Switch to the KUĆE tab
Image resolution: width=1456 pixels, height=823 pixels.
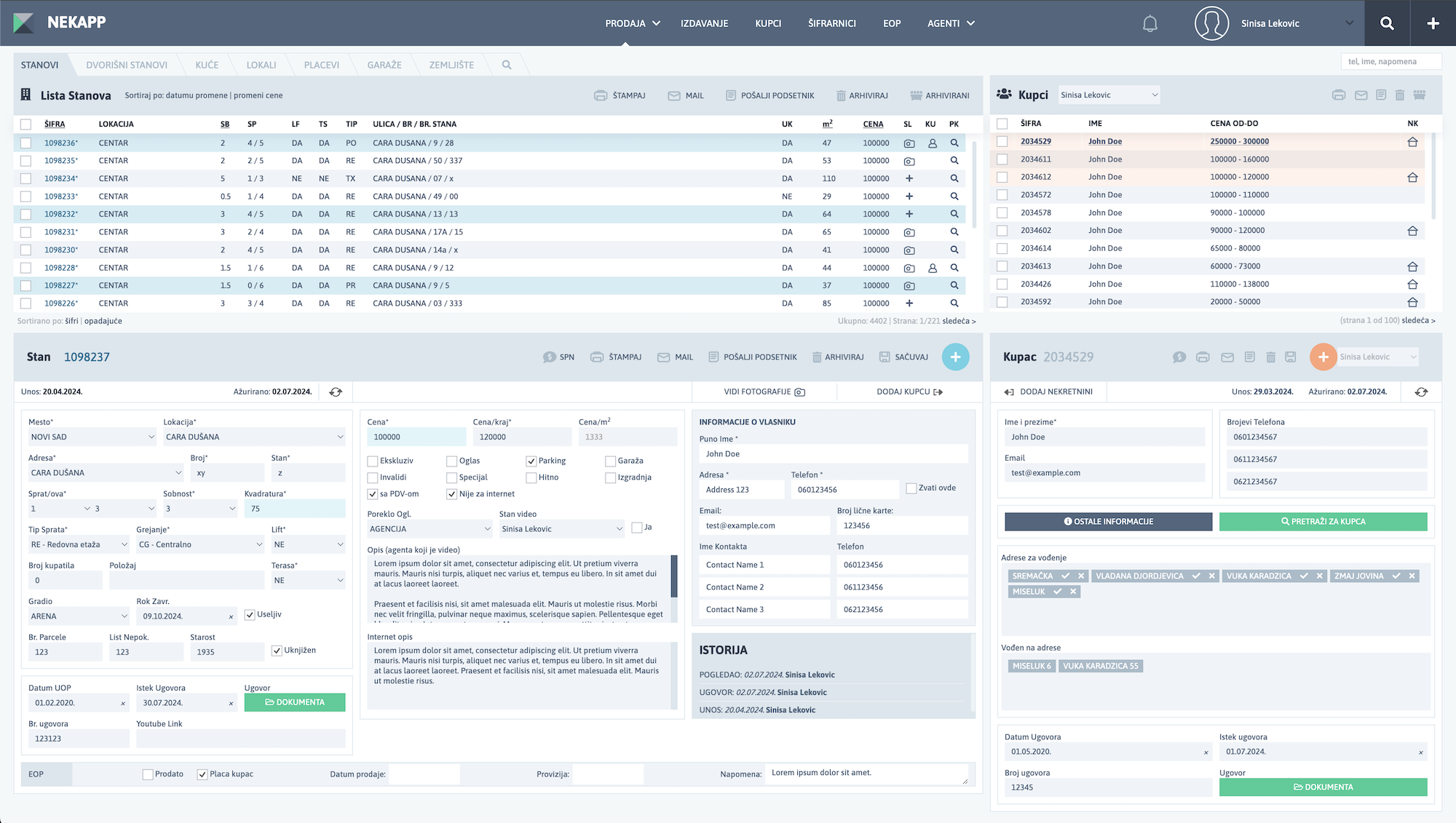coord(207,65)
